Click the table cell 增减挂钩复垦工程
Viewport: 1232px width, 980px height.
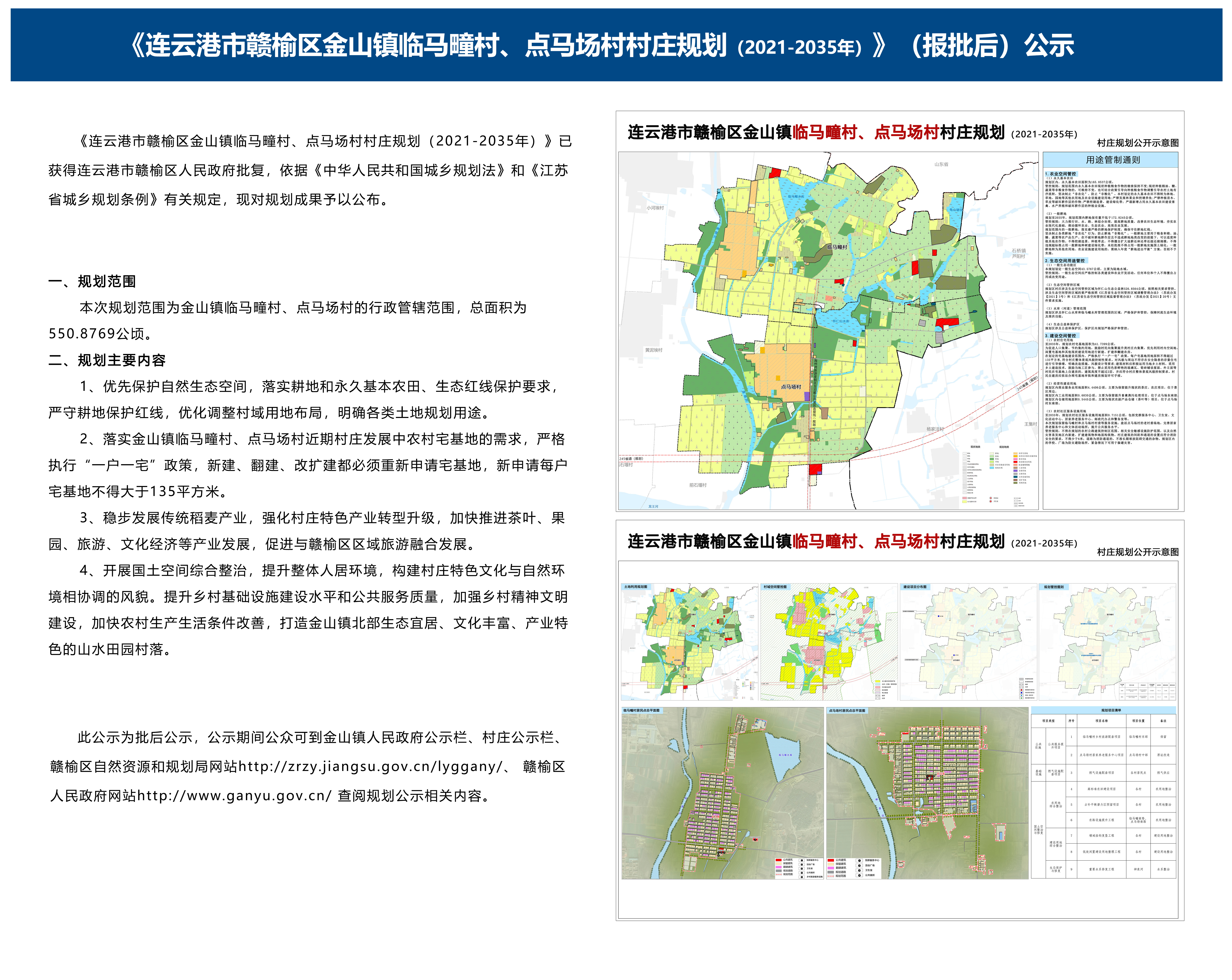click(1102, 836)
